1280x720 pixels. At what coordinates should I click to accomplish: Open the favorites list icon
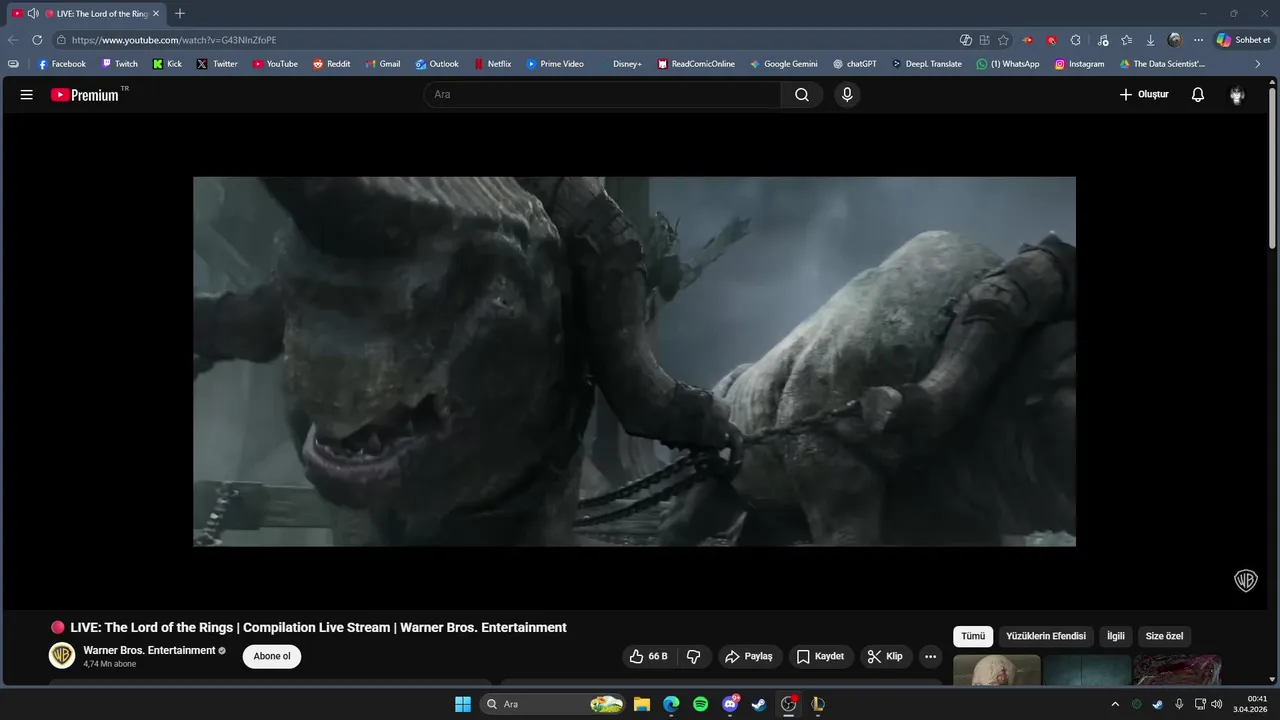[1127, 40]
